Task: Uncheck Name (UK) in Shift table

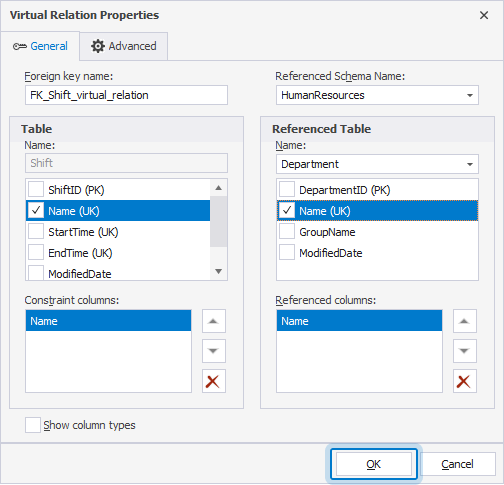Action: [36, 211]
